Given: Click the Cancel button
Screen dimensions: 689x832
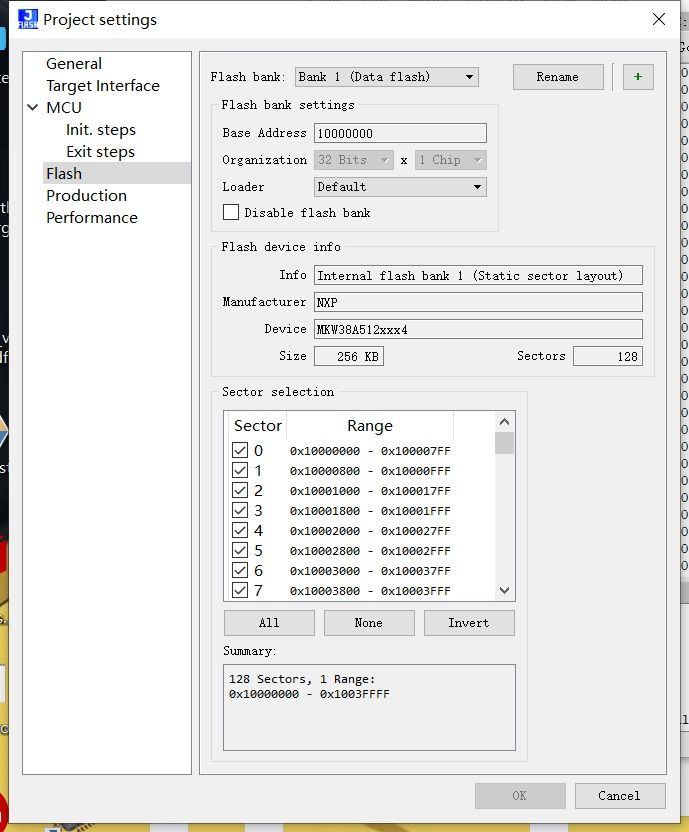Looking at the screenshot, I should coord(620,796).
